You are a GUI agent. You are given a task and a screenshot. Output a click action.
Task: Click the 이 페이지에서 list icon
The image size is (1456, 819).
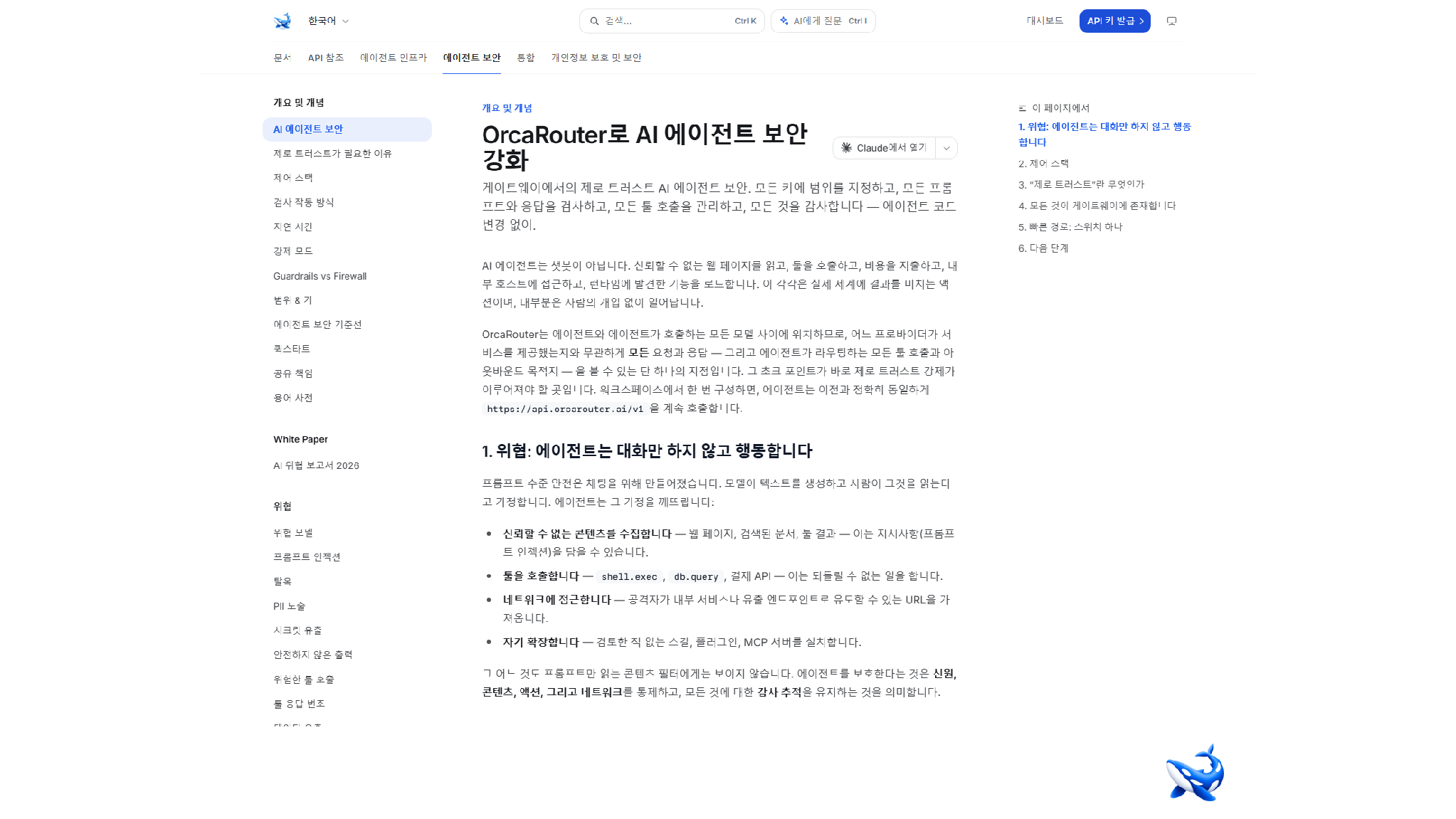click(1023, 108)
